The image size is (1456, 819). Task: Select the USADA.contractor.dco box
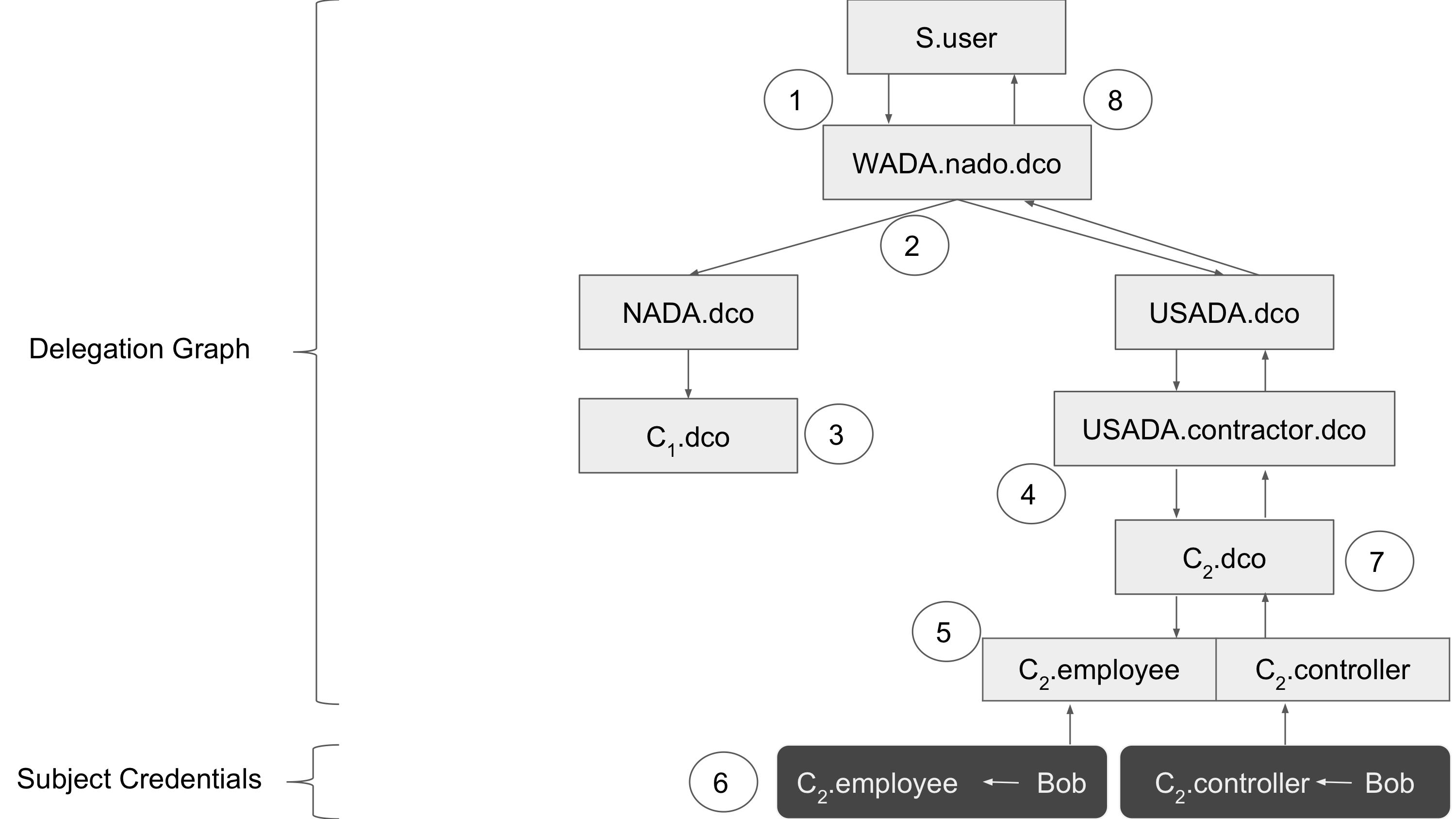tap(1224, 429)
